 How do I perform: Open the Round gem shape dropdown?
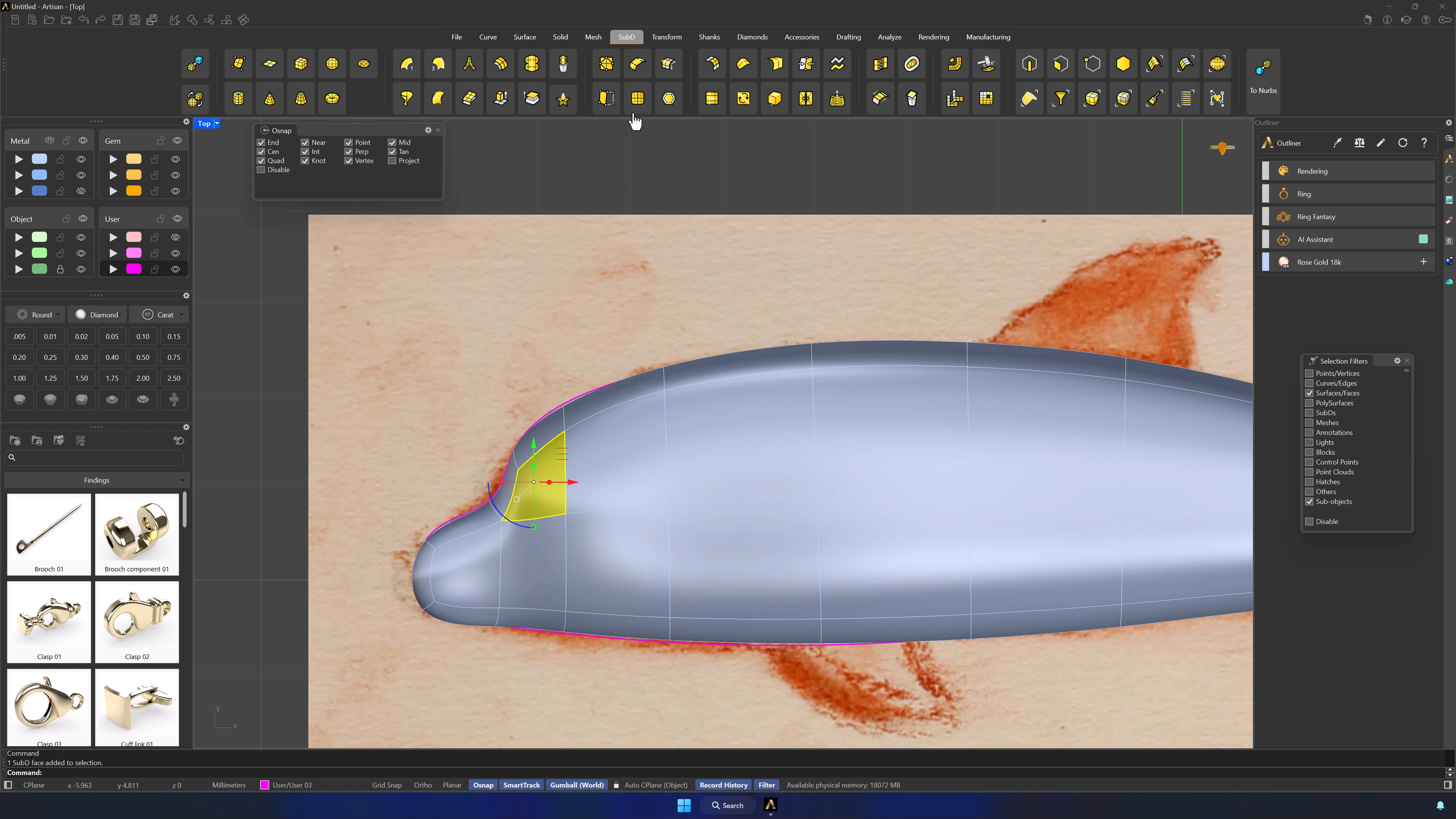click(x=39, y=315)
